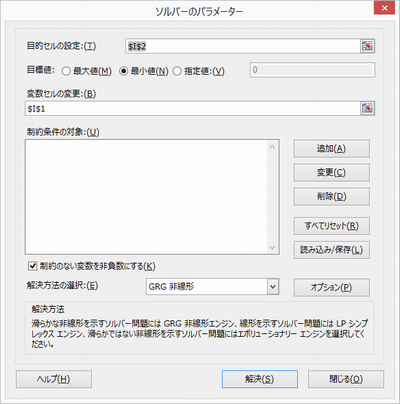Click the 指定値 value field showing 0
Viewport: 400px width, 404px height.
[x=312, y=70]
